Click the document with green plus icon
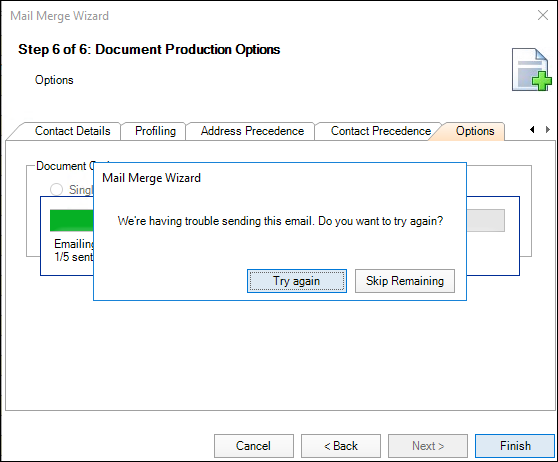The width and height of the screenshot is (558, 462). (x=532, y=69)
